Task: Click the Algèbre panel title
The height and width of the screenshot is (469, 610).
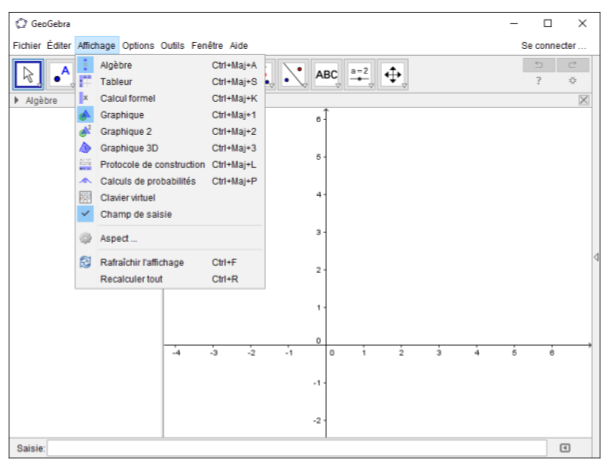Action: (41, 100)
